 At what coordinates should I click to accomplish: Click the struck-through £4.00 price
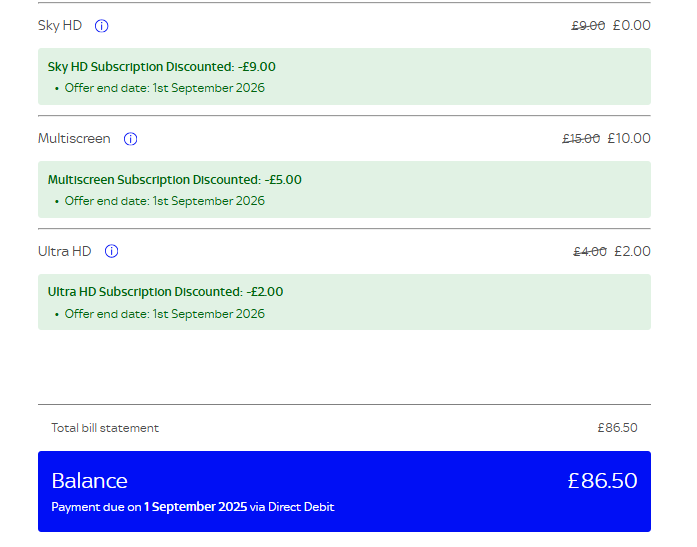click(590, 252)
